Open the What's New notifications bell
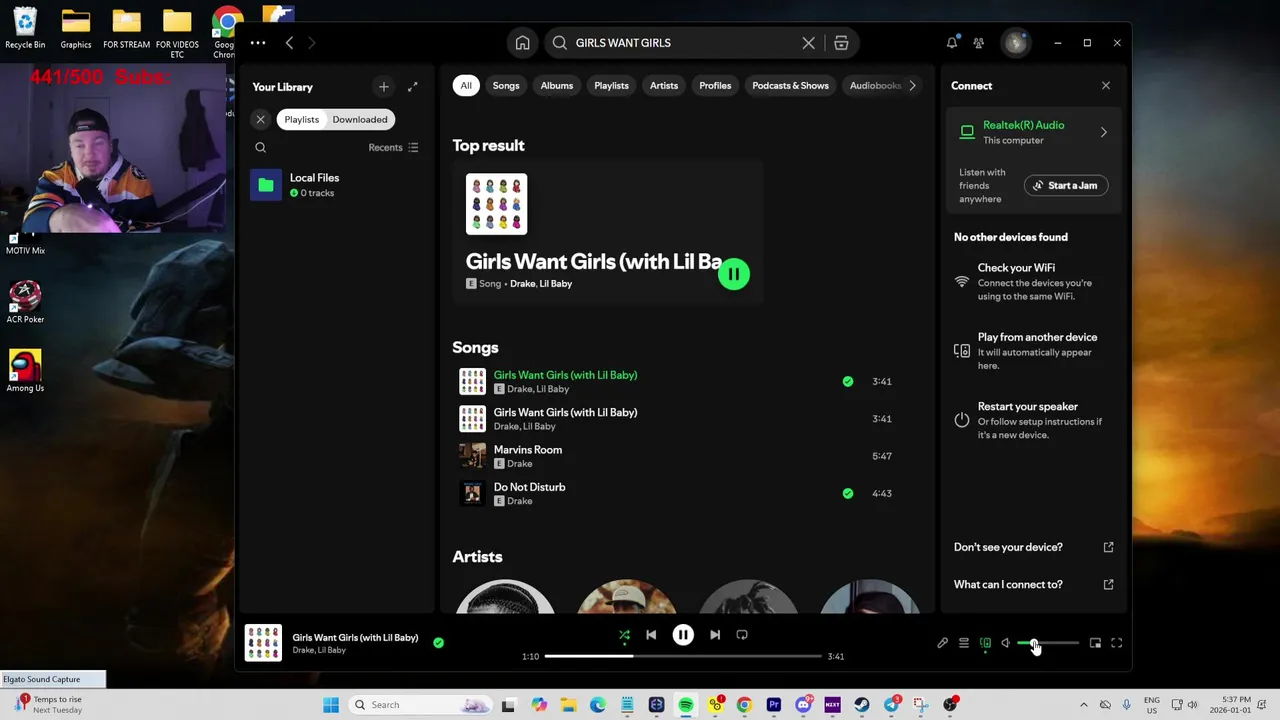Screen dimensions: 1280x720 pyautogui.click(x=952, y=43)
